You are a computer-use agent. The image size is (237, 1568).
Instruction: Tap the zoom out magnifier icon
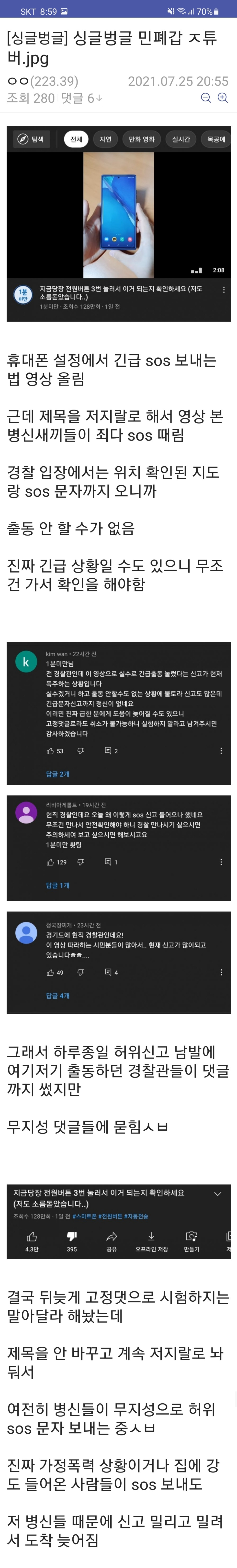[206, 98]
